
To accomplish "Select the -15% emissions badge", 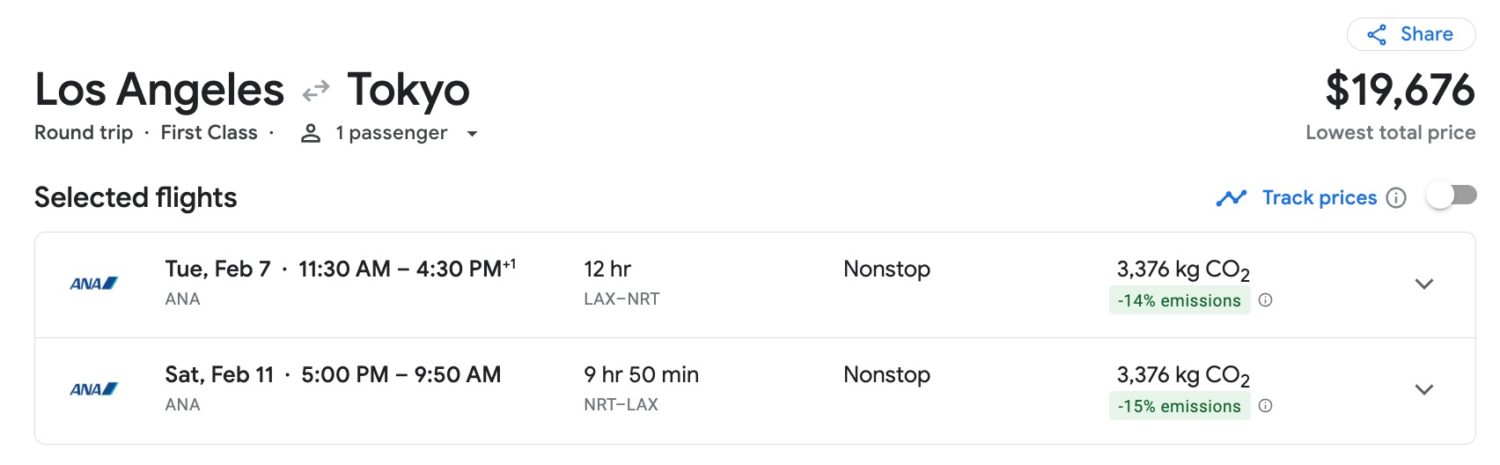I will click(1179, 406).
